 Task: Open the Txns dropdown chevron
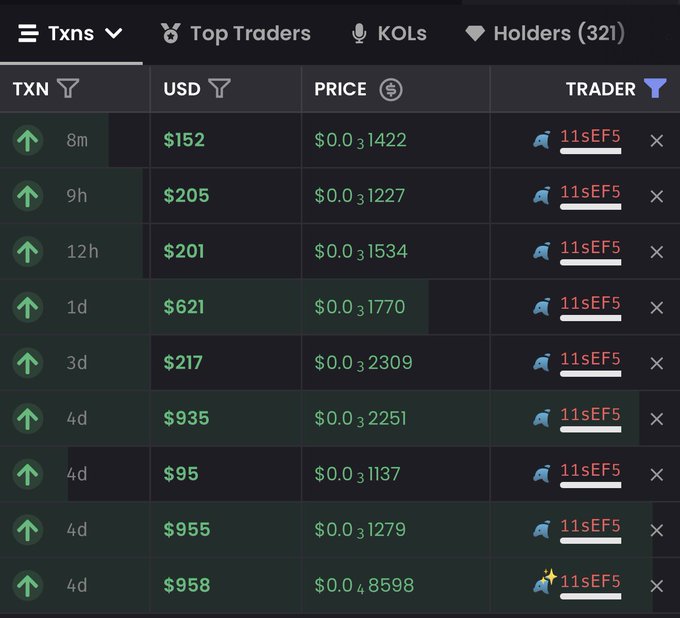pyautogui.click(x=114, y=33)
